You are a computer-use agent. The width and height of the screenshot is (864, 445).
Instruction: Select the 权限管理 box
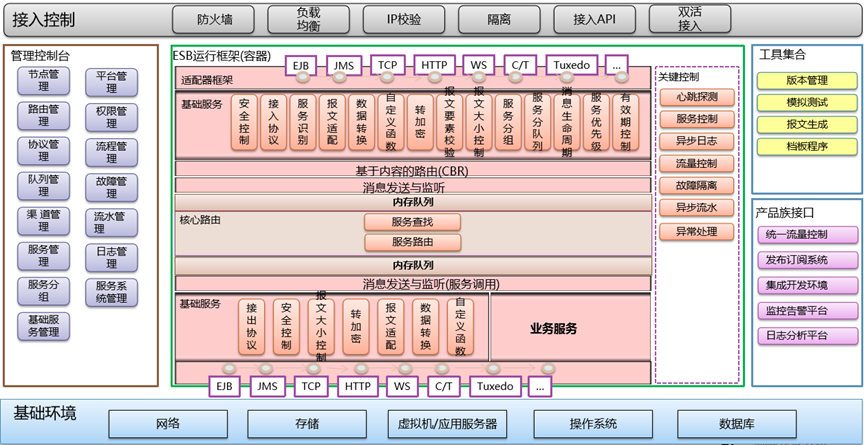(111, 117)
